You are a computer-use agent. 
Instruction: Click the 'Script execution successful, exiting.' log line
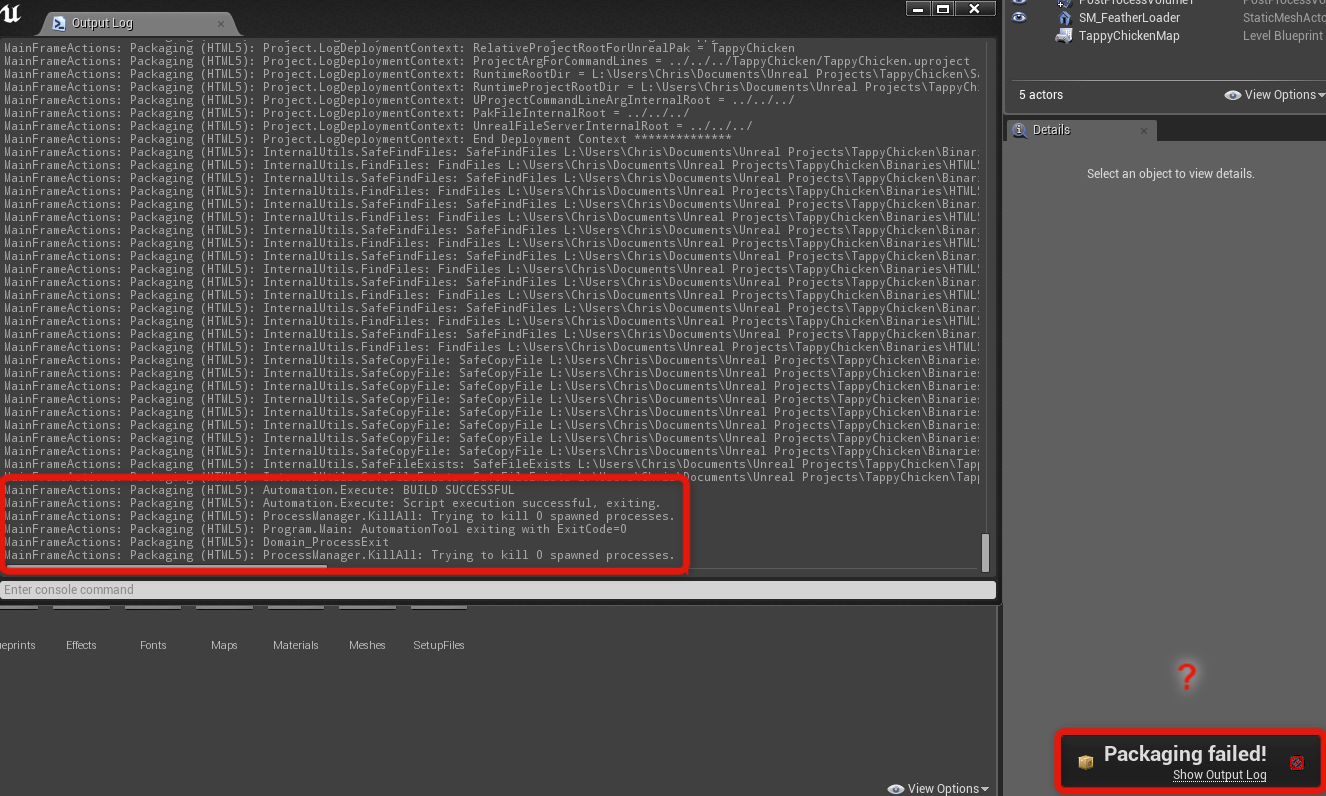pos(332,503)
